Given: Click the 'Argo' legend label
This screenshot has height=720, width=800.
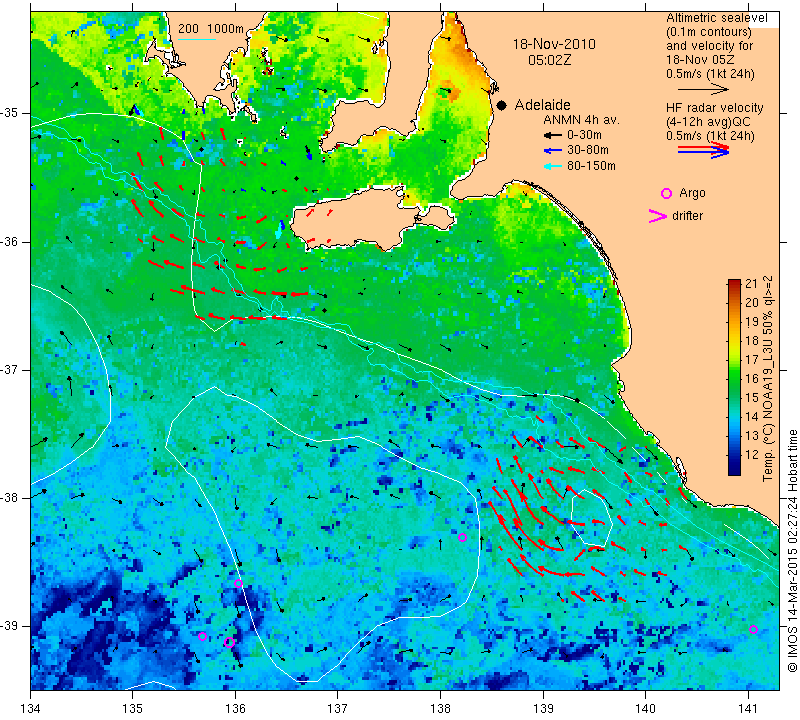Looking at the screenshot, I should click(x=692, y=193).
